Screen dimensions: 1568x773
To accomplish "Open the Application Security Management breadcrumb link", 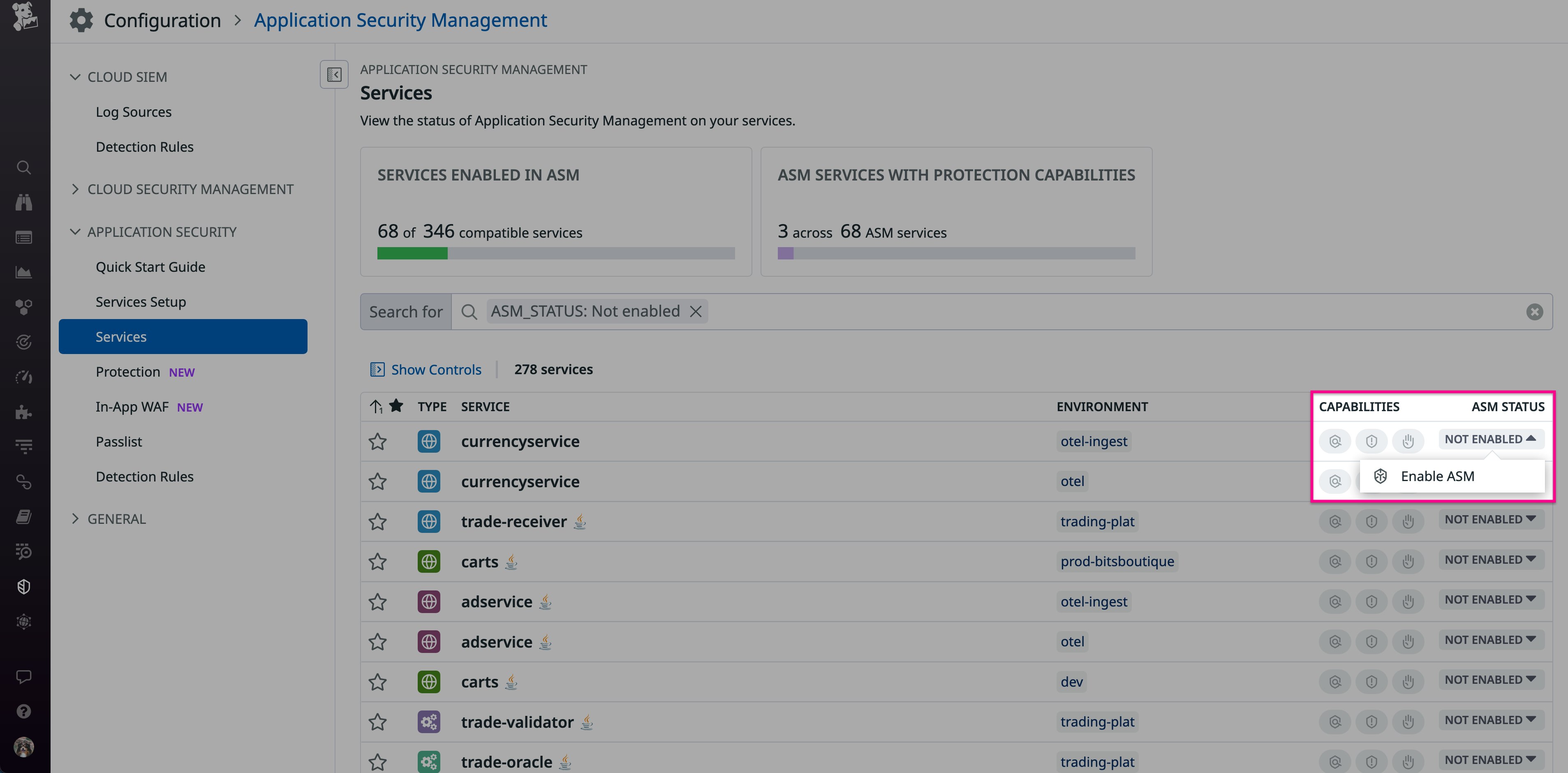I will 400,21.
